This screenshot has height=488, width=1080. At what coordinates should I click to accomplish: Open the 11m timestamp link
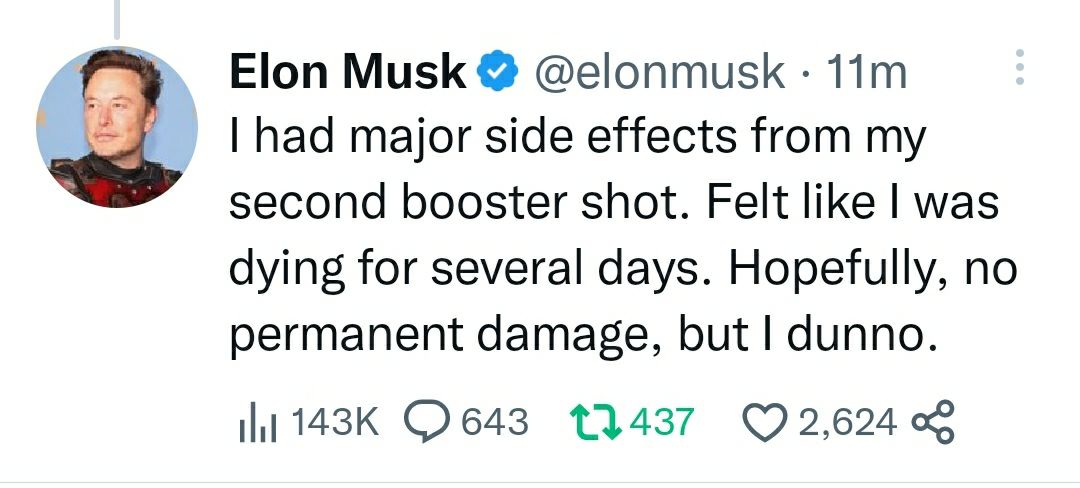click(868, 73)
